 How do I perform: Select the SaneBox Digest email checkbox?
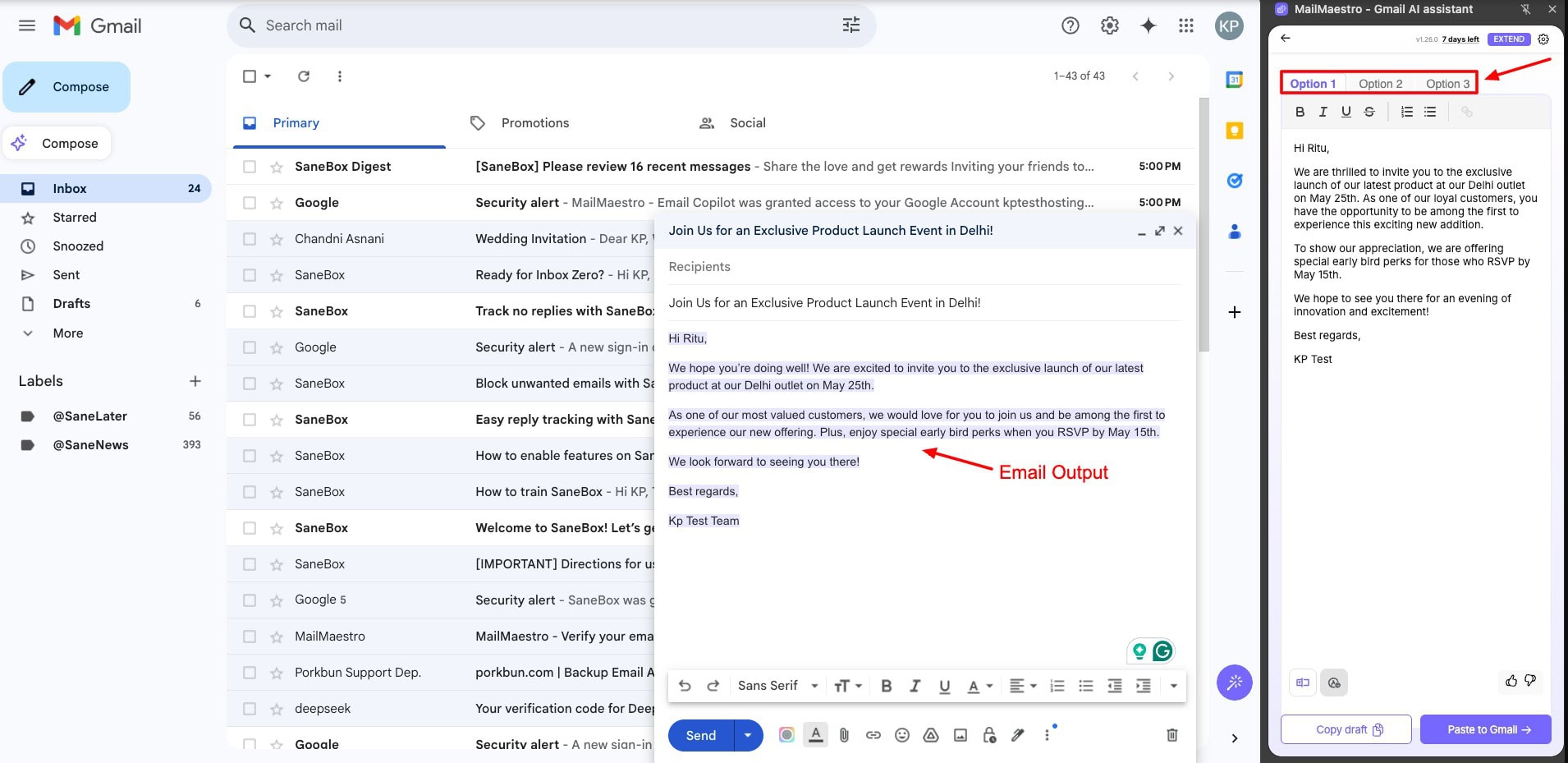tap(250, 167)
